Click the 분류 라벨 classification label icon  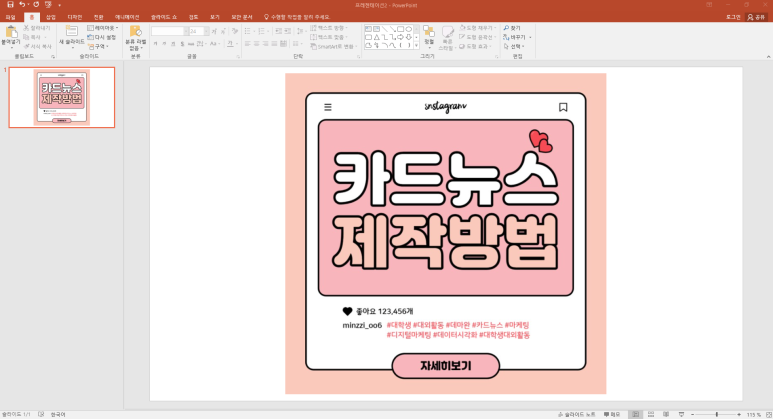pyautogui.click(x=136, y=32)
